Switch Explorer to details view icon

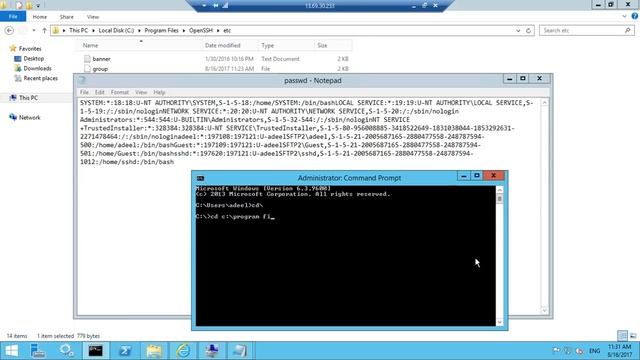(622, 336)
